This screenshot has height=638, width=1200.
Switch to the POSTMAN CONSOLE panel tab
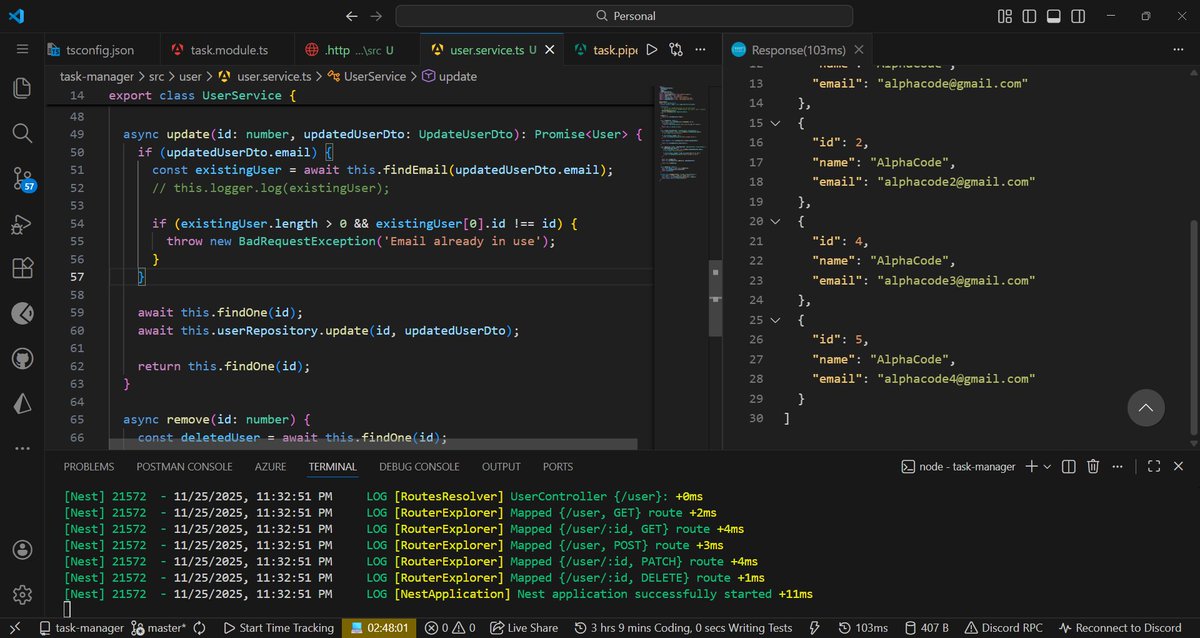pyautogui.click(x=184, y=466)
